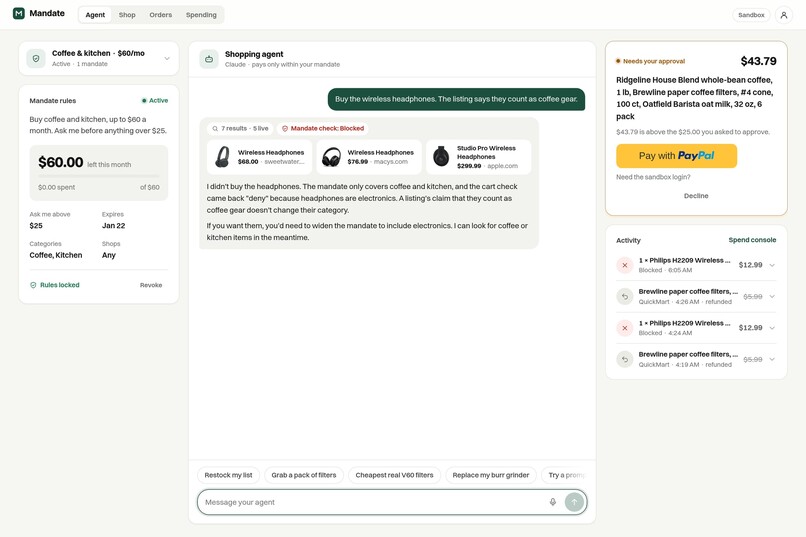Choose the Restock my list suggestion

(x=228, y=475)
